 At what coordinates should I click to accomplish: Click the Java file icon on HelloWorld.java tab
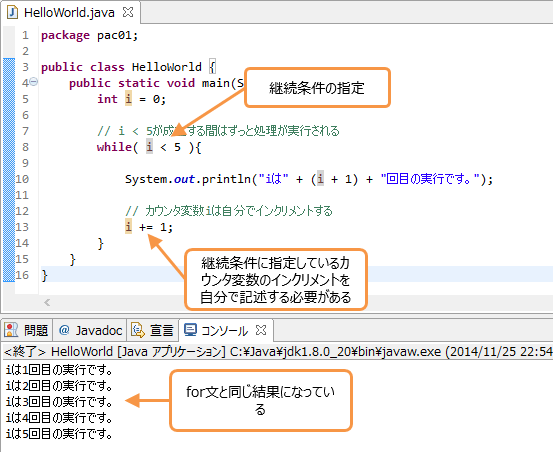click(12, 12)
